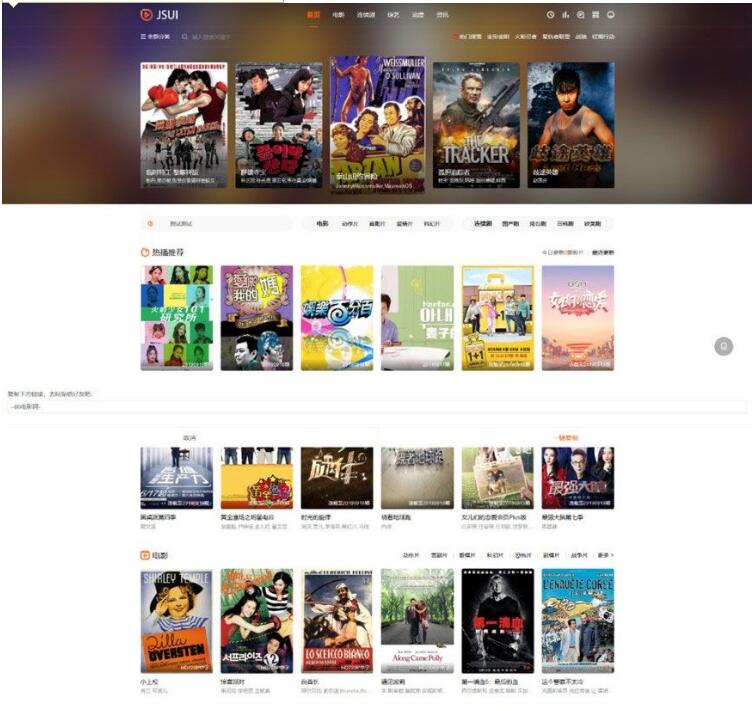Image resolution: width=752 pixels, height=711 pixels.
Task: Open the pink 女儿们的恋爱 poster
Action: 578,318
